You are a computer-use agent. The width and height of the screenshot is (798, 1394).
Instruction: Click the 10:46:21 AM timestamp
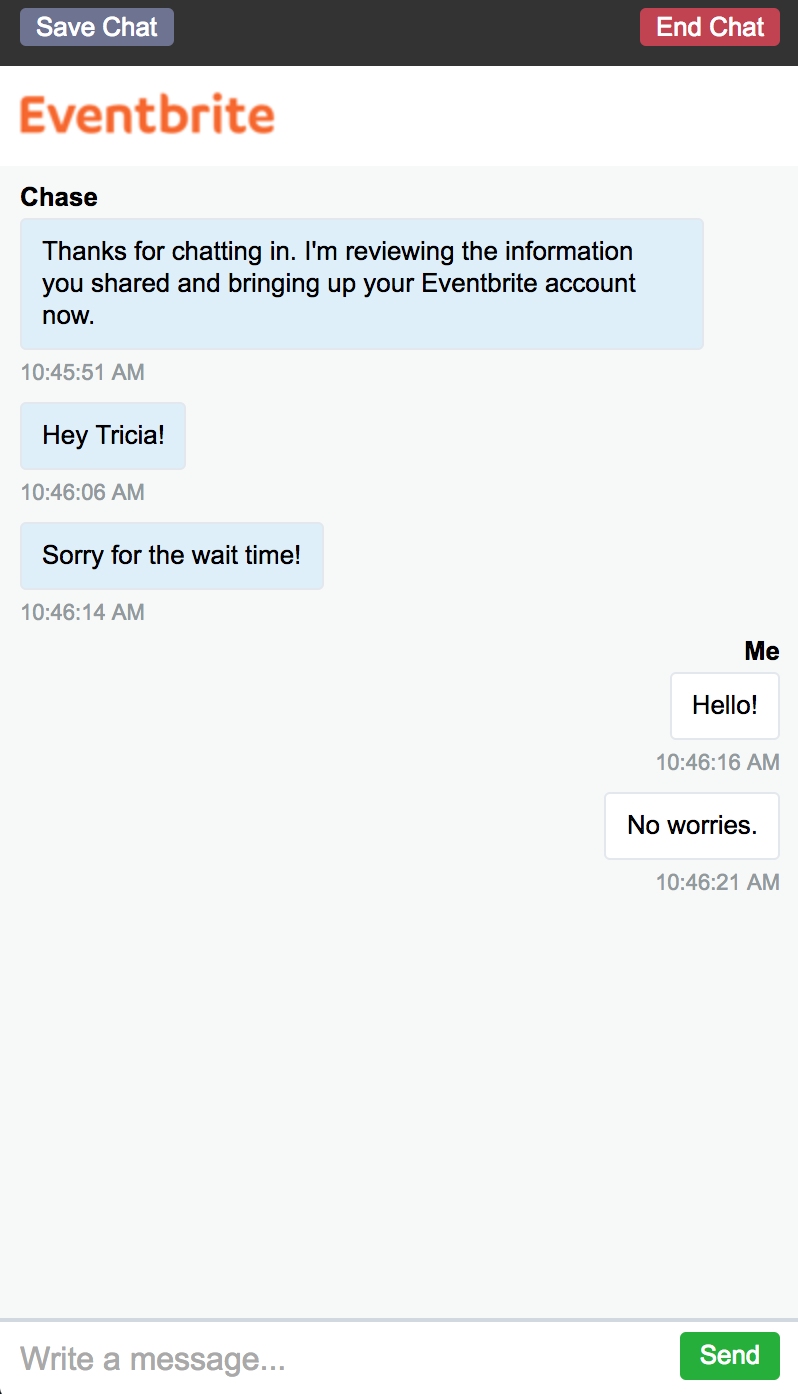717,883
